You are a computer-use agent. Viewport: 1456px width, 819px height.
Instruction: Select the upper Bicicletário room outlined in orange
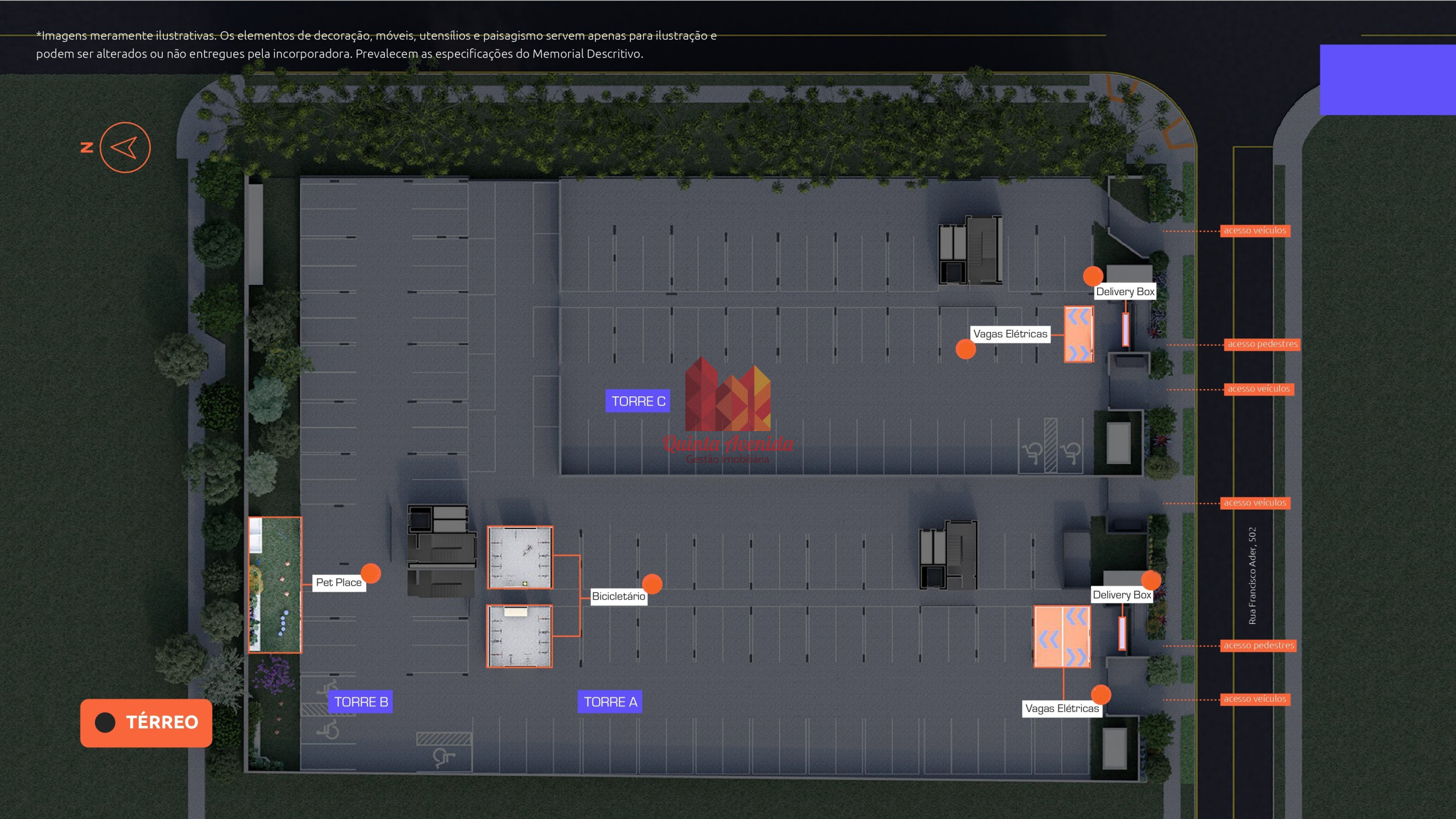click(520, 557)
